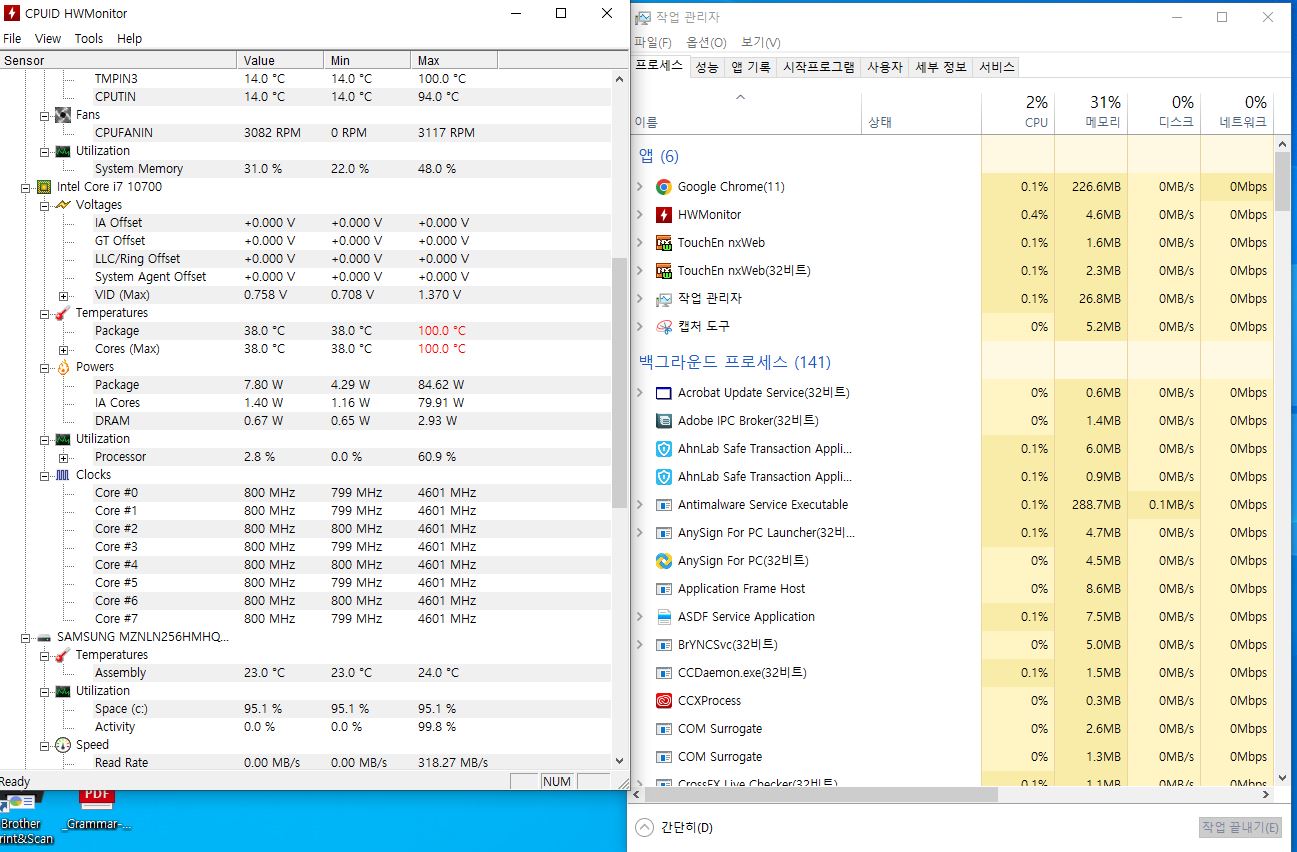Click the Speed gauge icon in HWMonitor
The width and height of the screenshot is (1297, 852).
coord(63,745)
